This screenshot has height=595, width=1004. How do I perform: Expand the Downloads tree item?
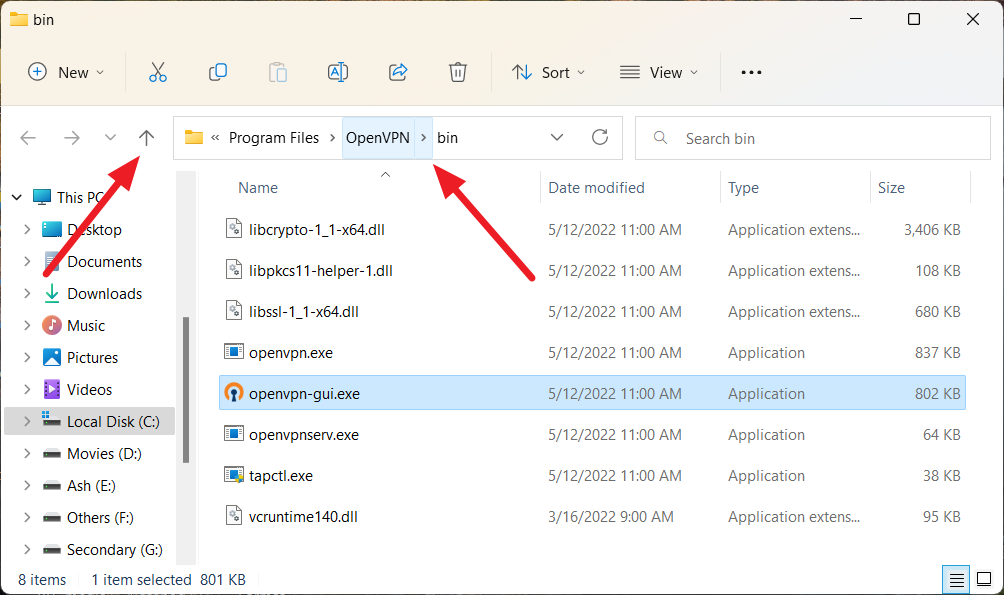[28, 293]
